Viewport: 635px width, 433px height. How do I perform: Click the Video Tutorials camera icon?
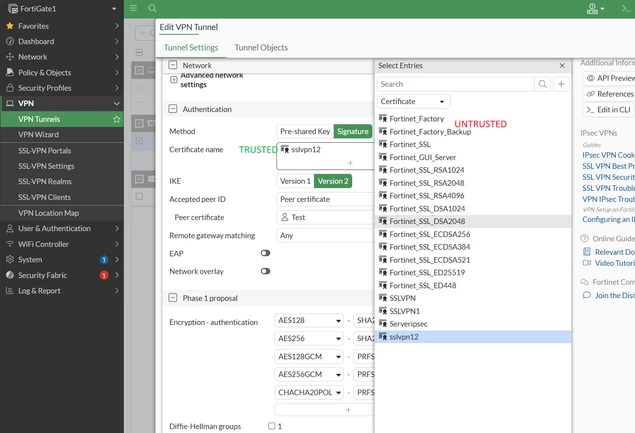(586, 263)
